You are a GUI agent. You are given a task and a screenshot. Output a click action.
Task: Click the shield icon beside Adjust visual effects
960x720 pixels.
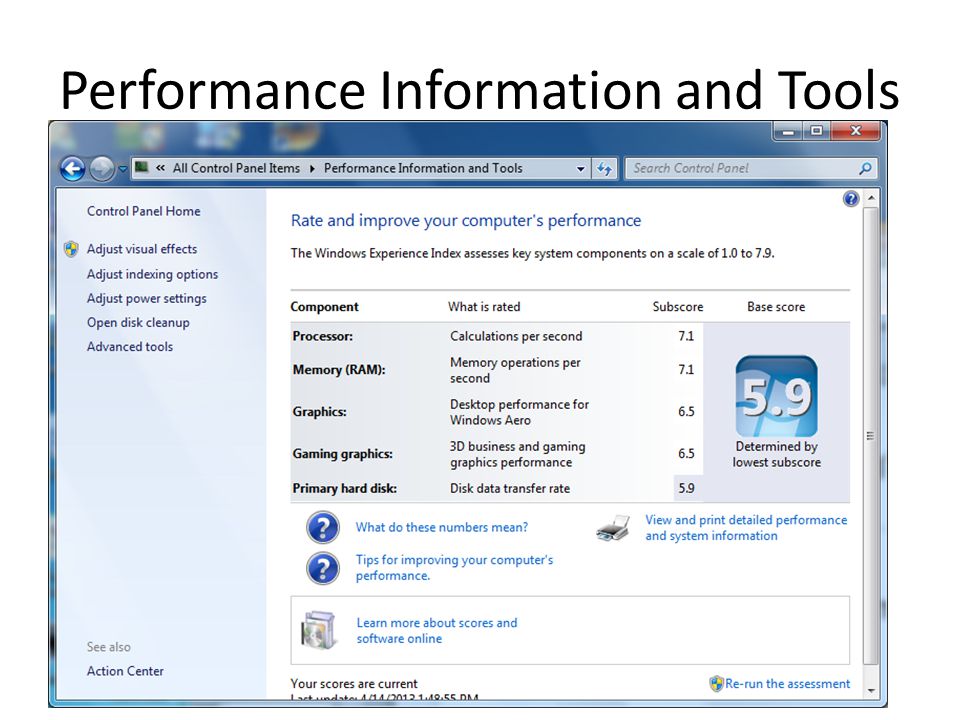pyautogui.click(x=71, y=249)
